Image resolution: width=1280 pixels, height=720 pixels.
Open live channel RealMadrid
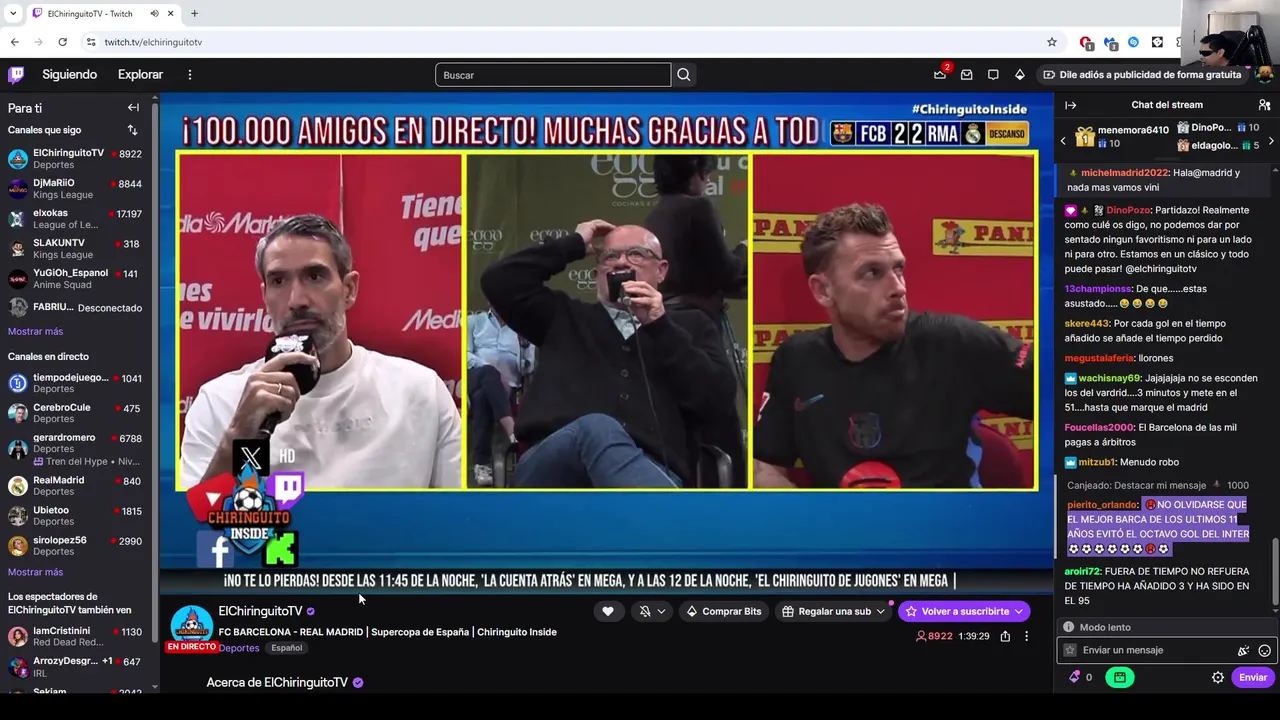tap(75, 486)
